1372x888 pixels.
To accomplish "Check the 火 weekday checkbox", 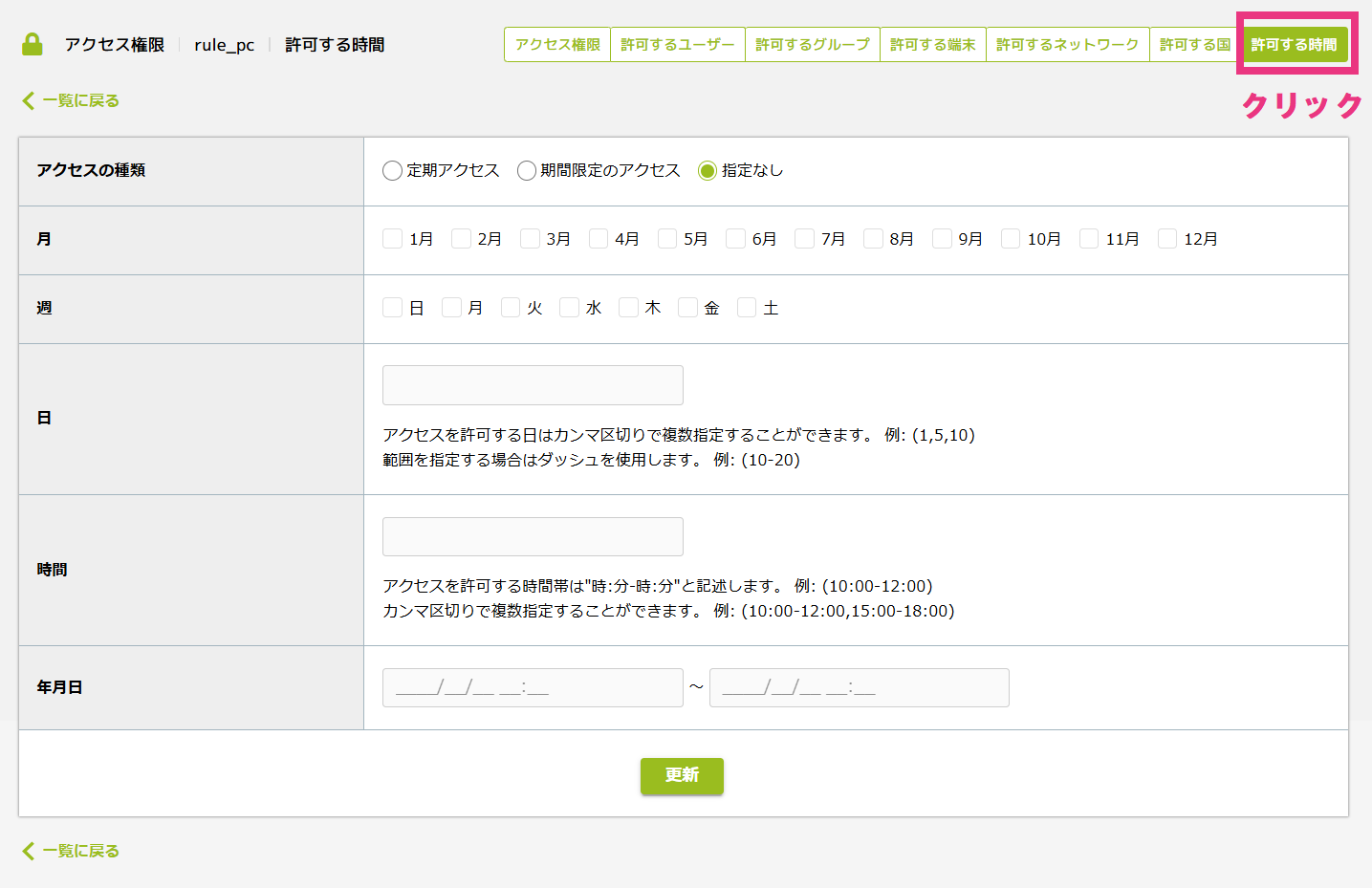I will point(511,307).
